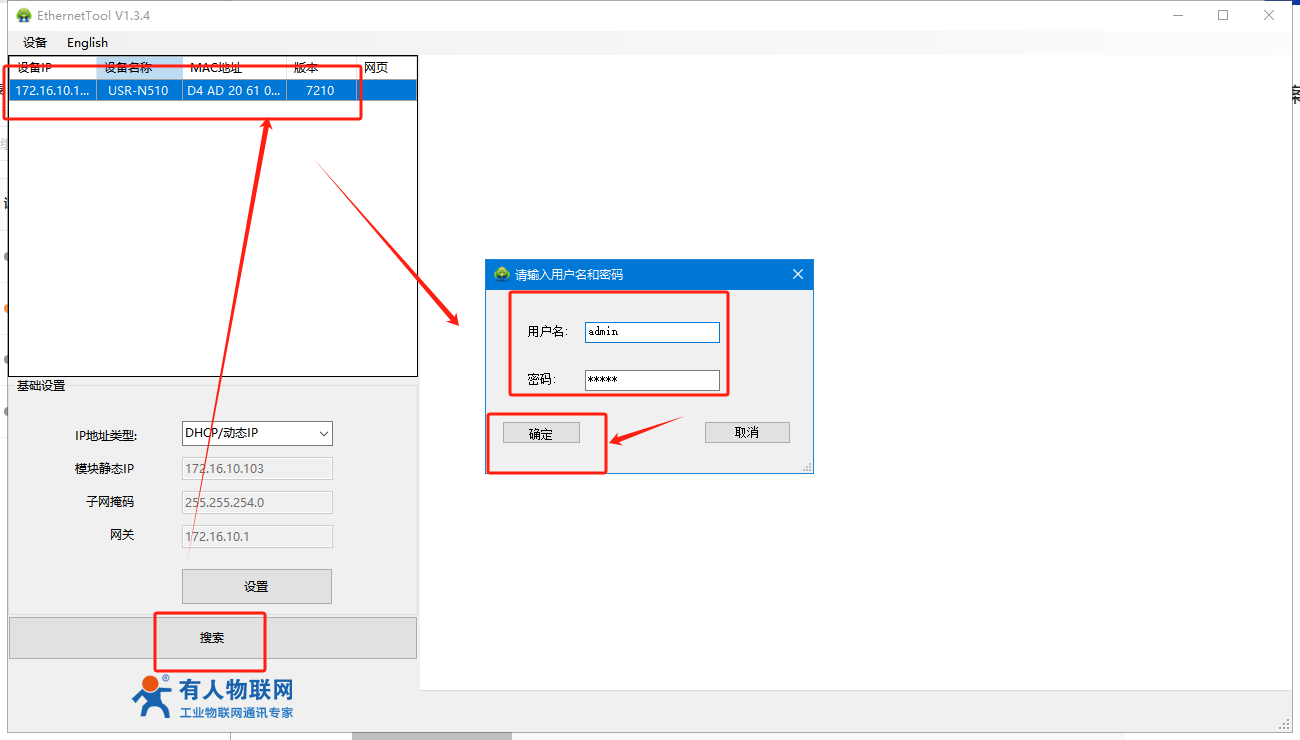Click the 密码 input field
Image resolution: width=1300 pixels, height=740 pixels.
pos(652,380)
